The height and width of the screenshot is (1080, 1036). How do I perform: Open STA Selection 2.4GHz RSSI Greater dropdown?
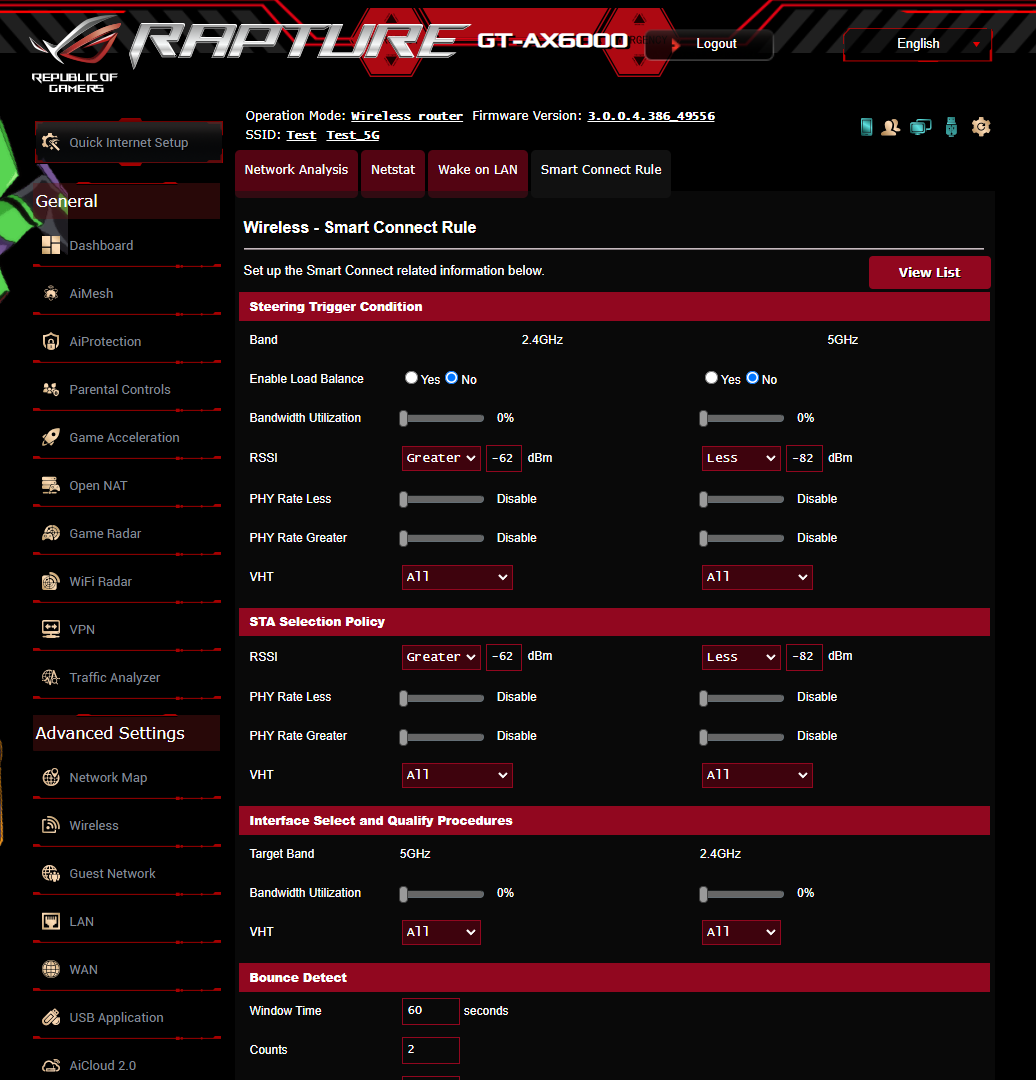[x=442, y=657]
